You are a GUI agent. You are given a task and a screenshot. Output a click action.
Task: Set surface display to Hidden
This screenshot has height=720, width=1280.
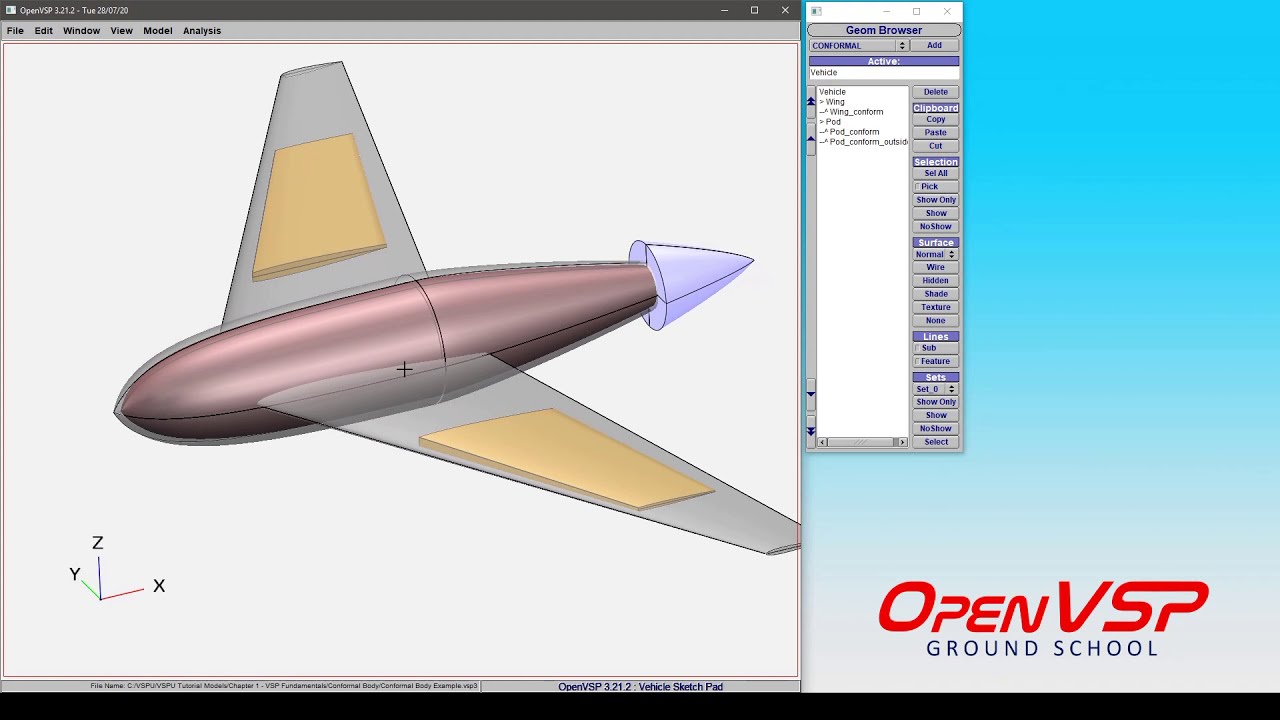(936, 281)
